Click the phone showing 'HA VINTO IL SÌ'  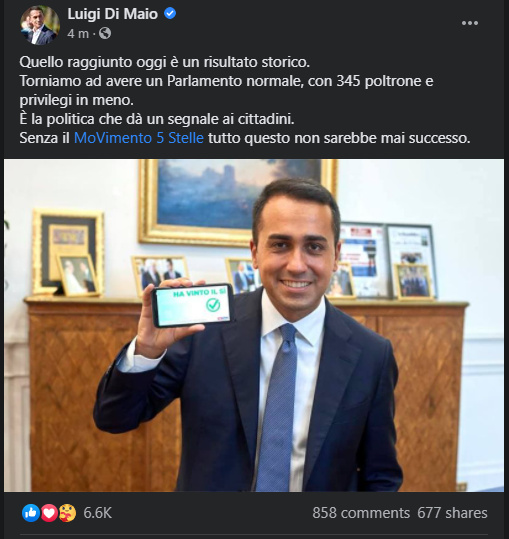193,306
